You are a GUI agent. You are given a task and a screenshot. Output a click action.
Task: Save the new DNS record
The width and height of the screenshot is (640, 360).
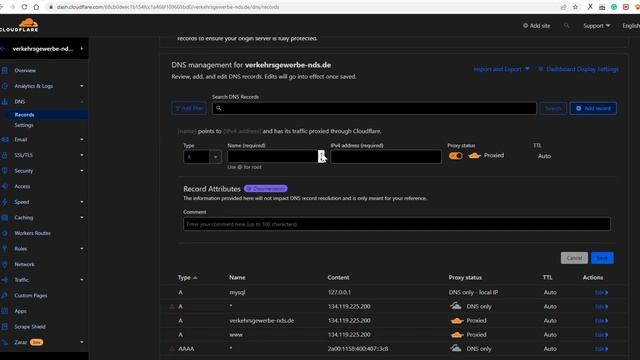click(602, 258)
